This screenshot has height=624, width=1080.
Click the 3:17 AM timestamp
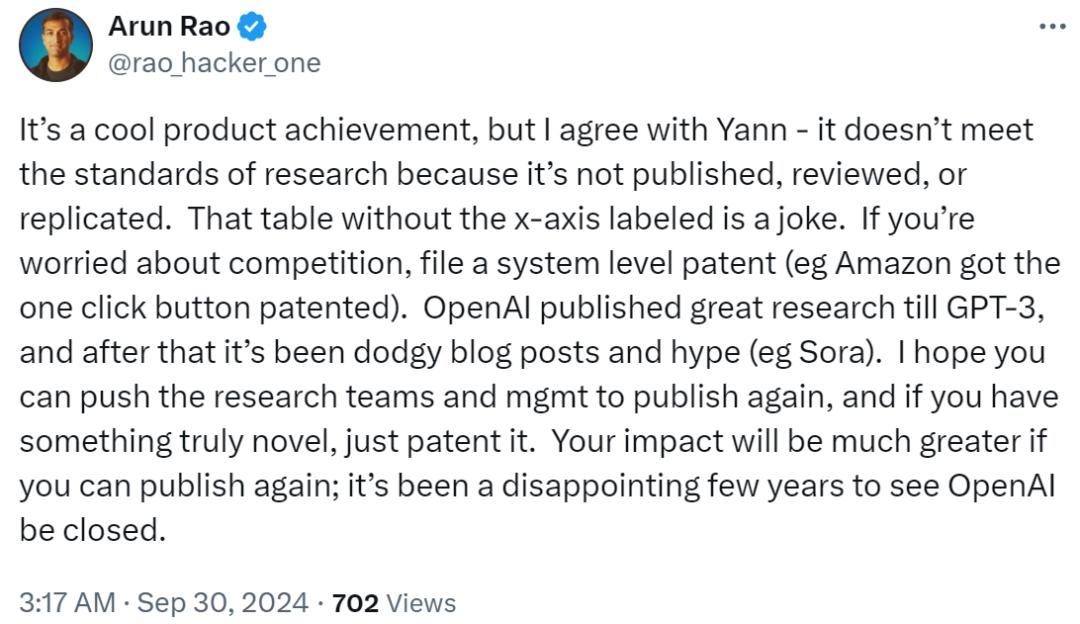(66, 603)
